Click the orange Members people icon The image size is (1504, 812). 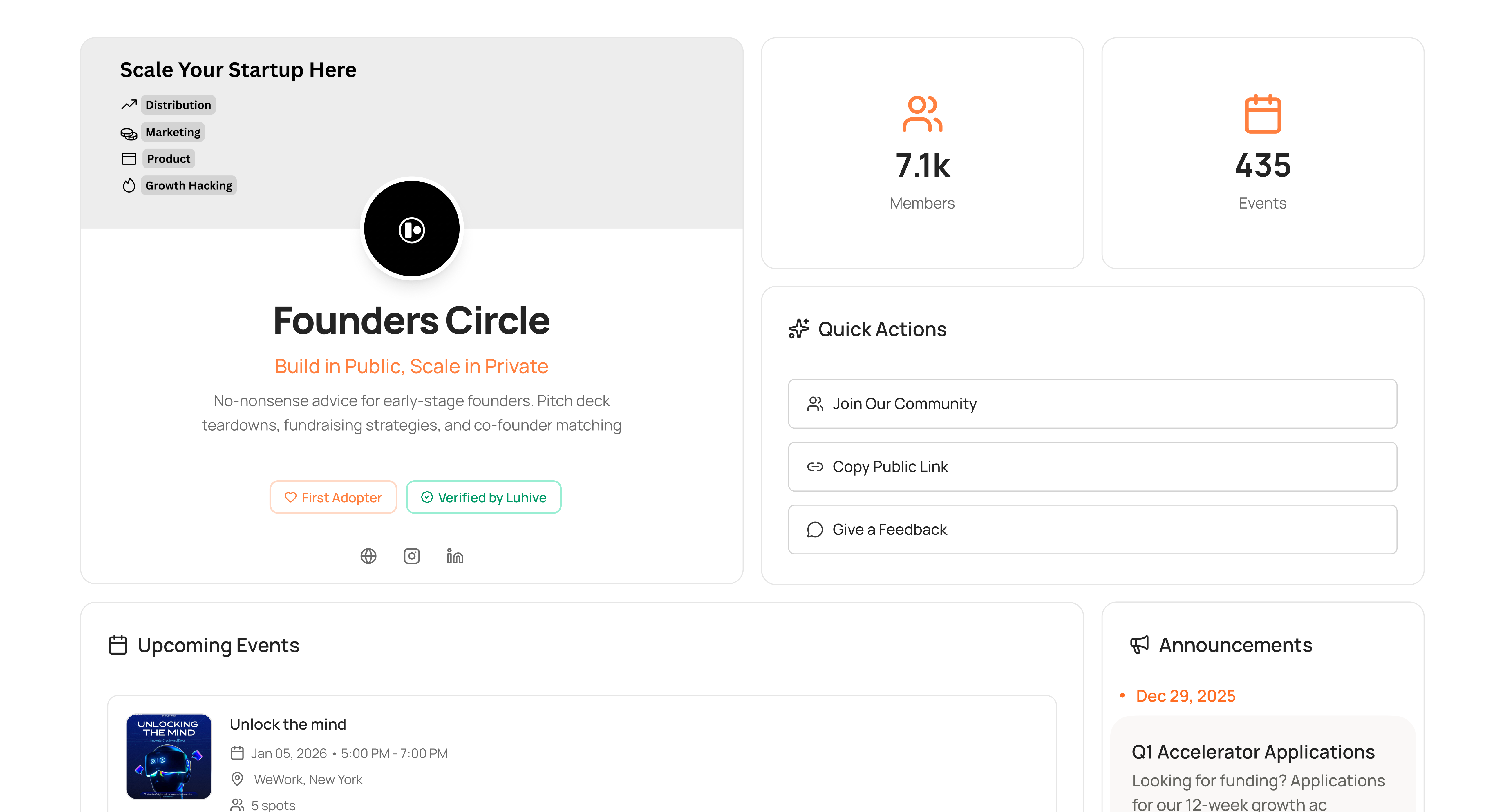(922, 114)
